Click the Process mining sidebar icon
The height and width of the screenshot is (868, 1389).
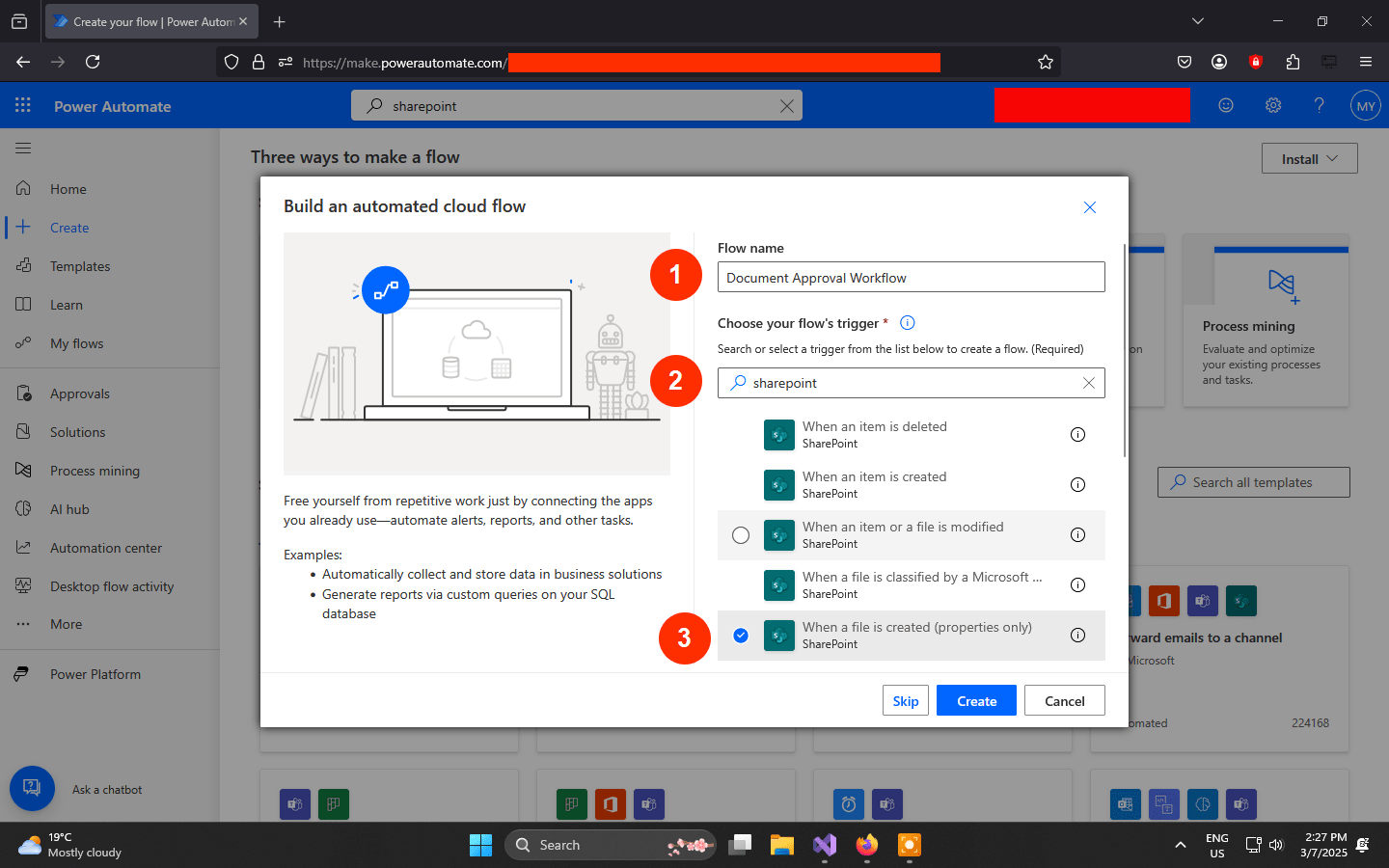(23, 470)
